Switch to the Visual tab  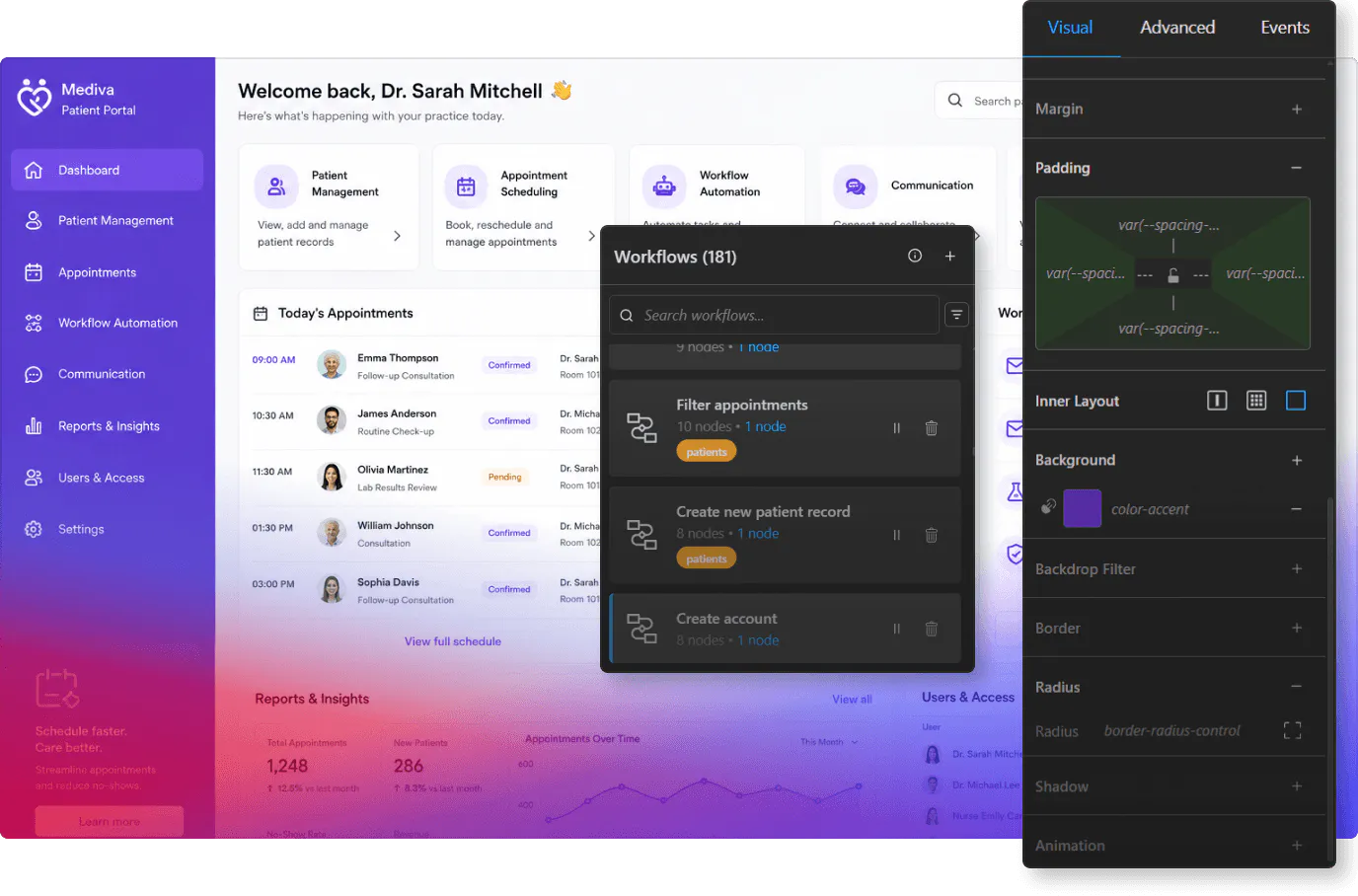[x=1070, y=28]
